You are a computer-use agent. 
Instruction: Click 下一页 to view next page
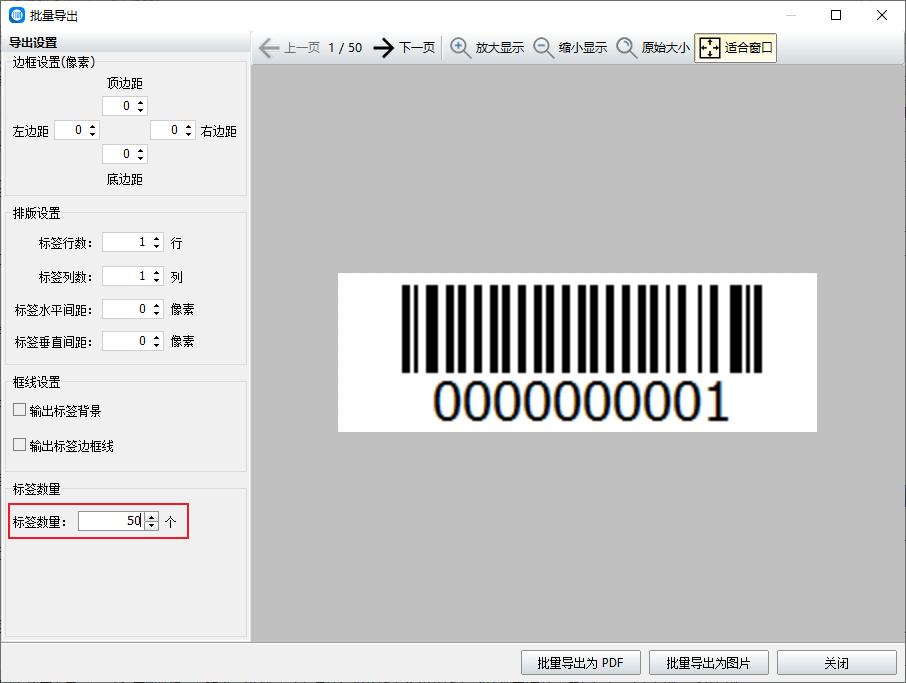click(417, 47)
